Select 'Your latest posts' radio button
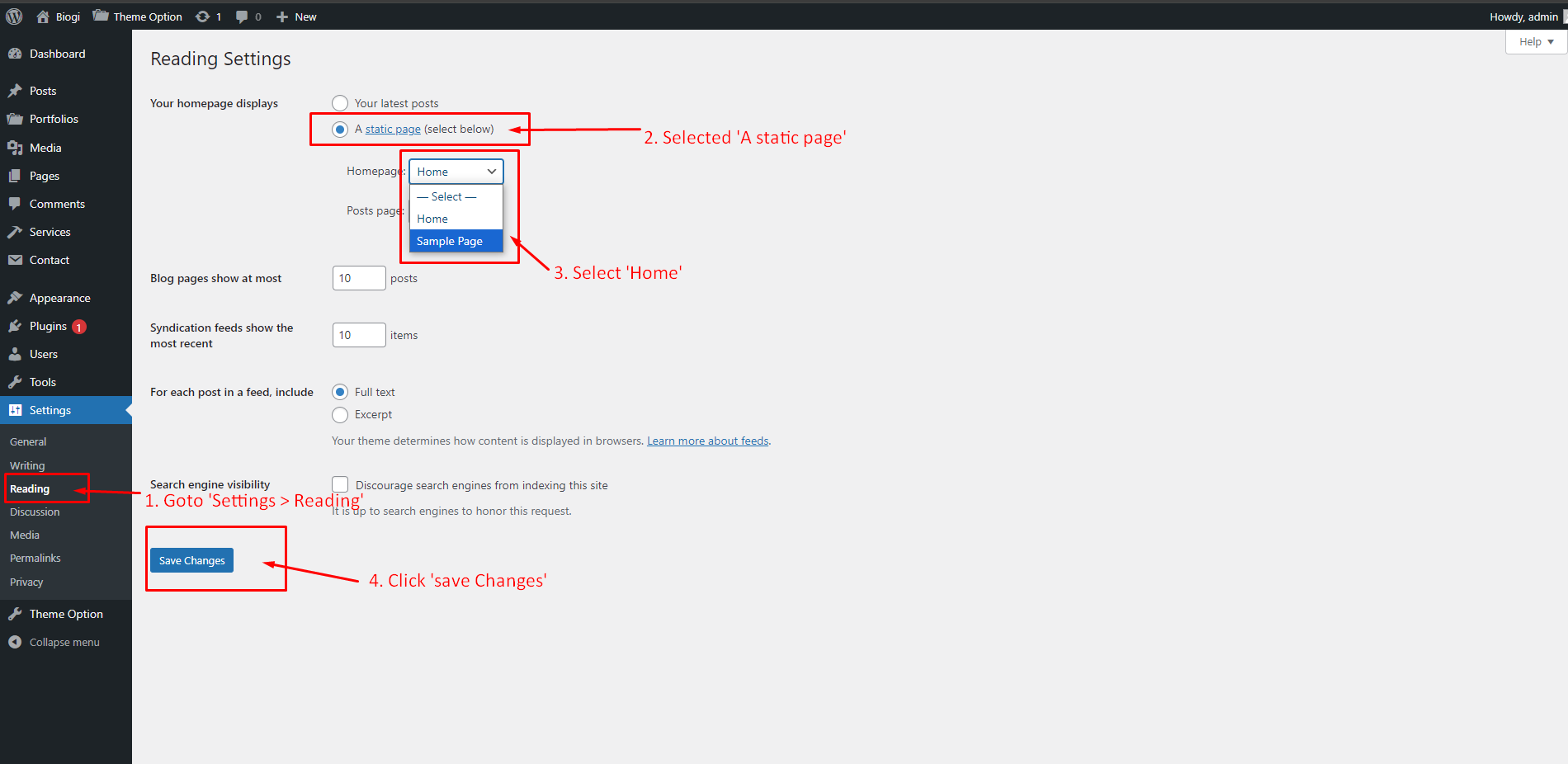Image resolution: width=1568 pixels, height=764 pixels. point(340,103)
